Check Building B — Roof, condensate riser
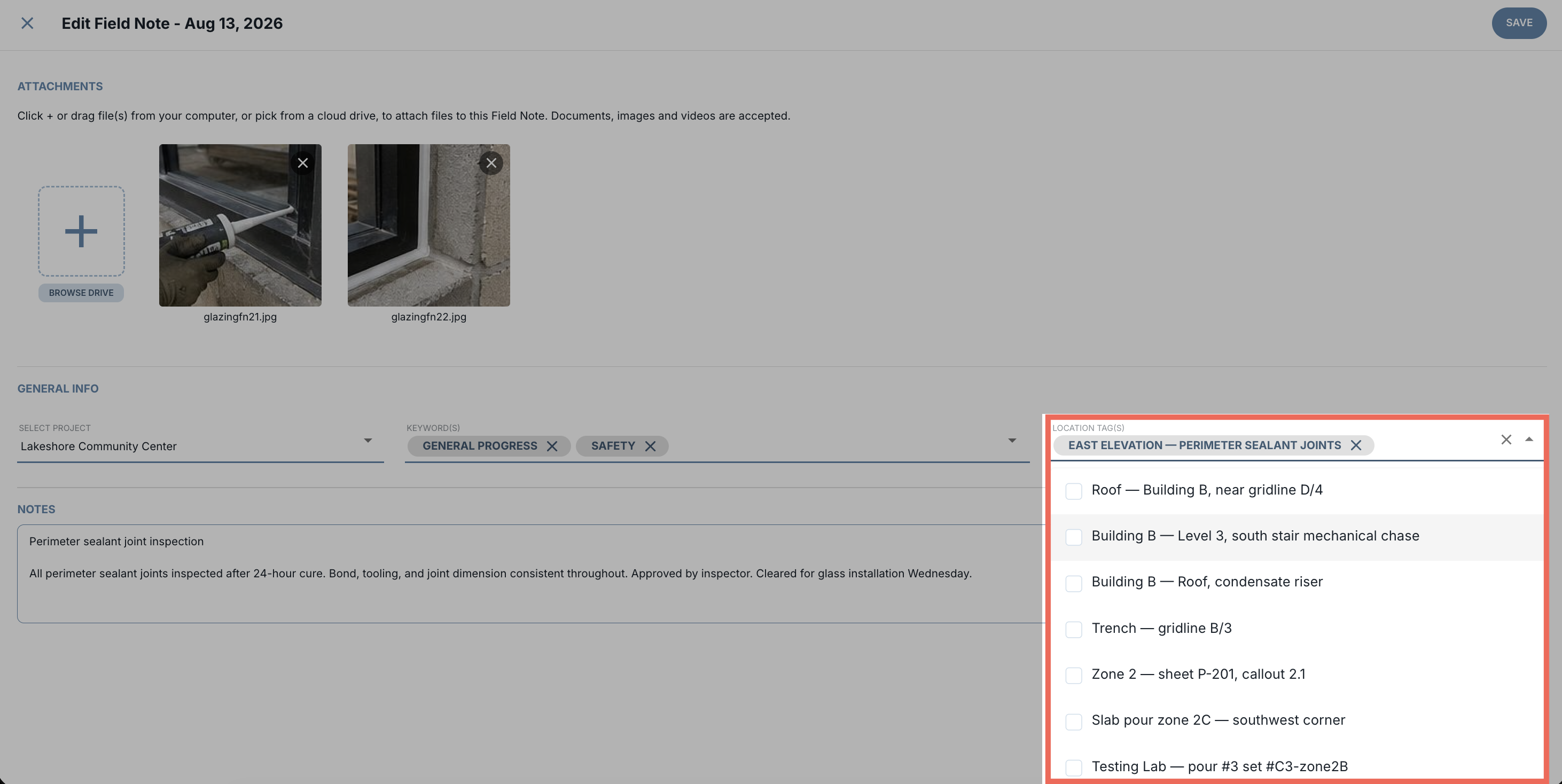 pos(1074,583)
